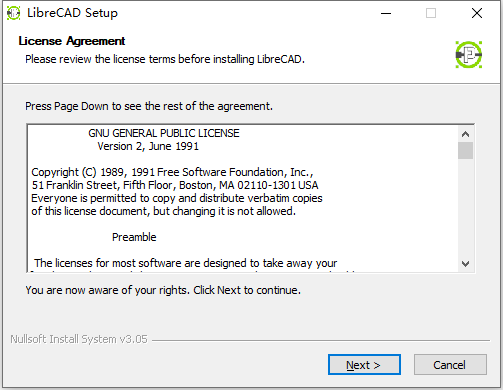Viewport: 503px width, 390px height.
Task: Click the License Agreement page title
Action: pos(72,41)
